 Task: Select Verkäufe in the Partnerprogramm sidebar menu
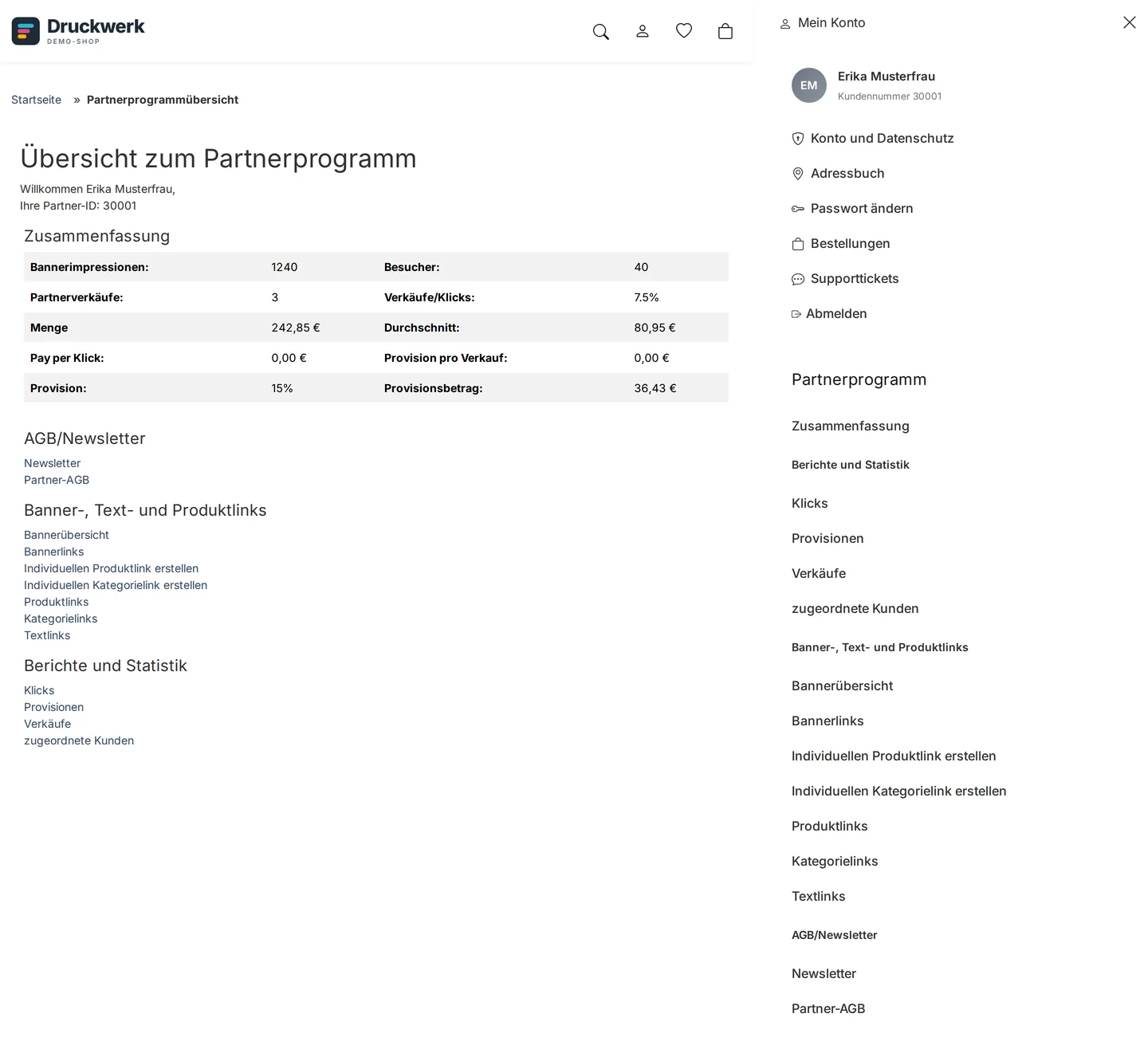tap(819, 573)
